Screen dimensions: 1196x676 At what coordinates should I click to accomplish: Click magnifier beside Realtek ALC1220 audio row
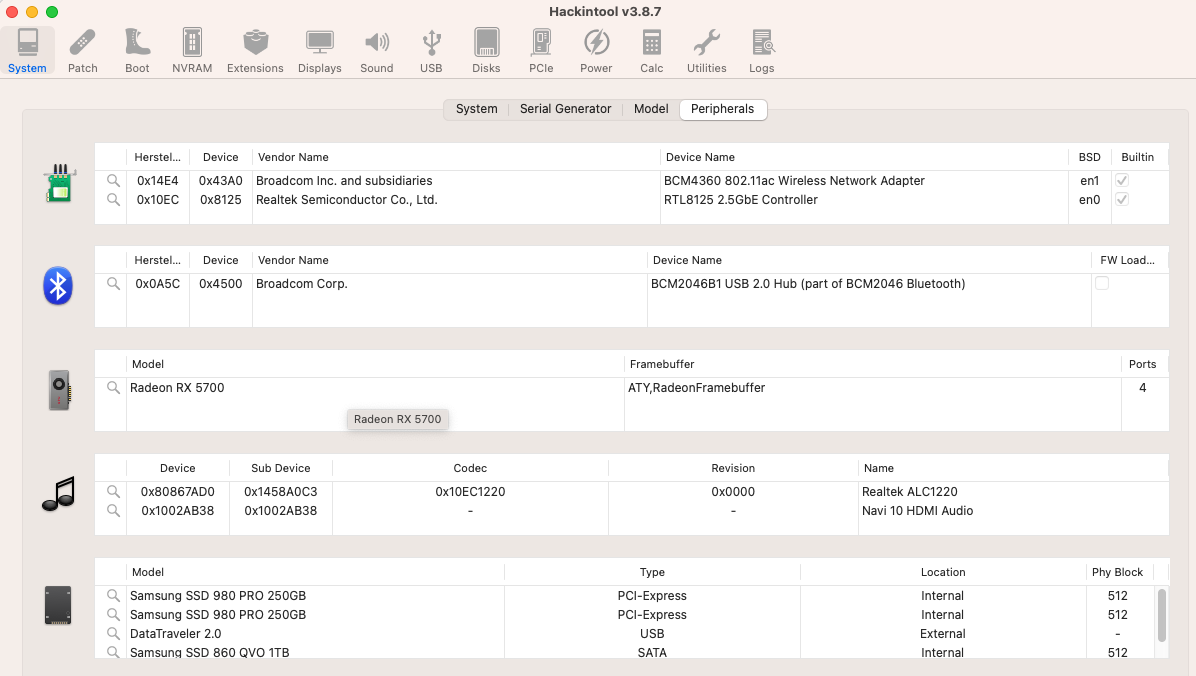(x=113, y=492)
